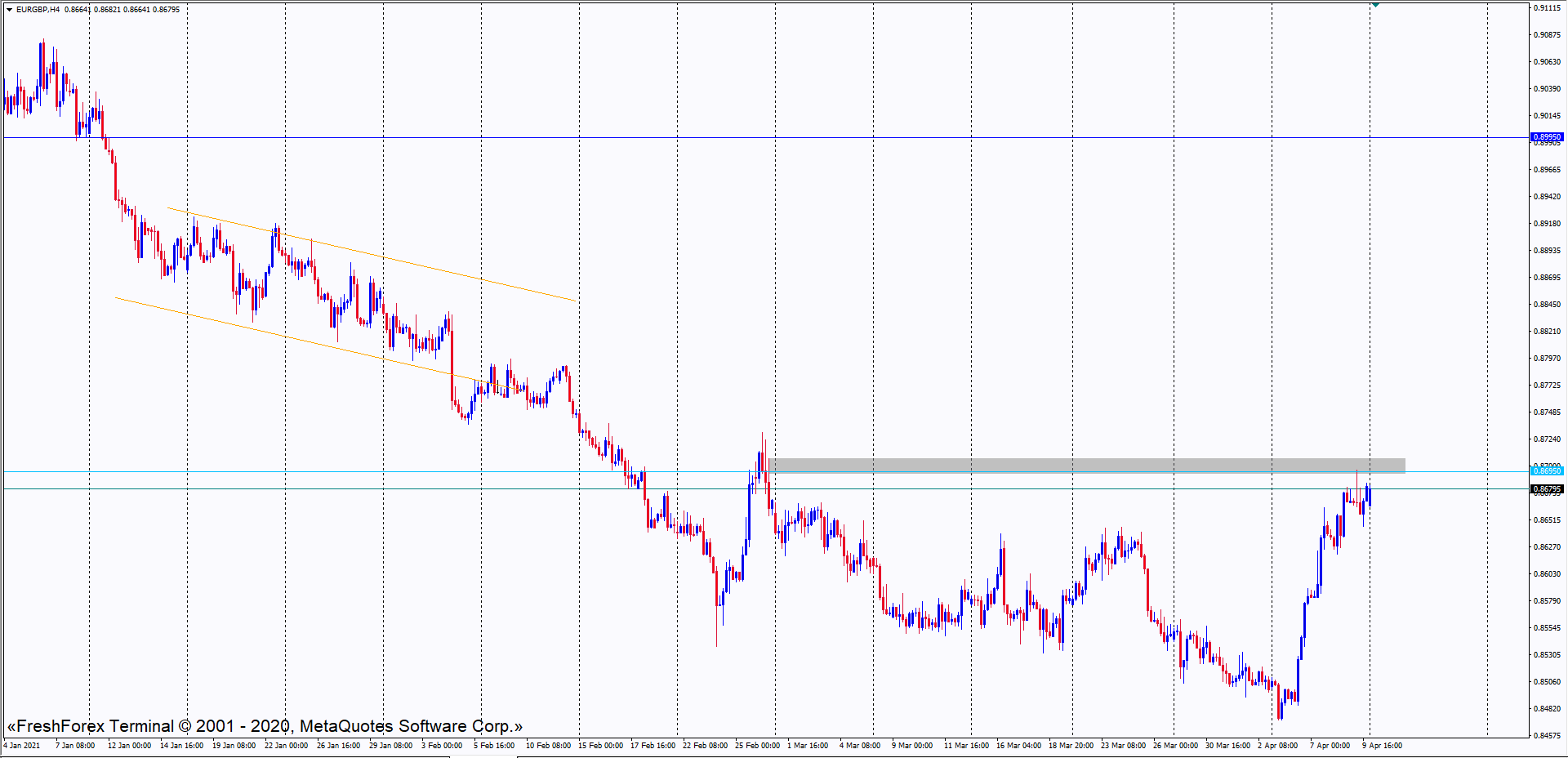Image resolution: width=1568 pixels, height=758 pixels.
Task: Click the 0.90145 price axis label
Action: [x=1547, y=116]
